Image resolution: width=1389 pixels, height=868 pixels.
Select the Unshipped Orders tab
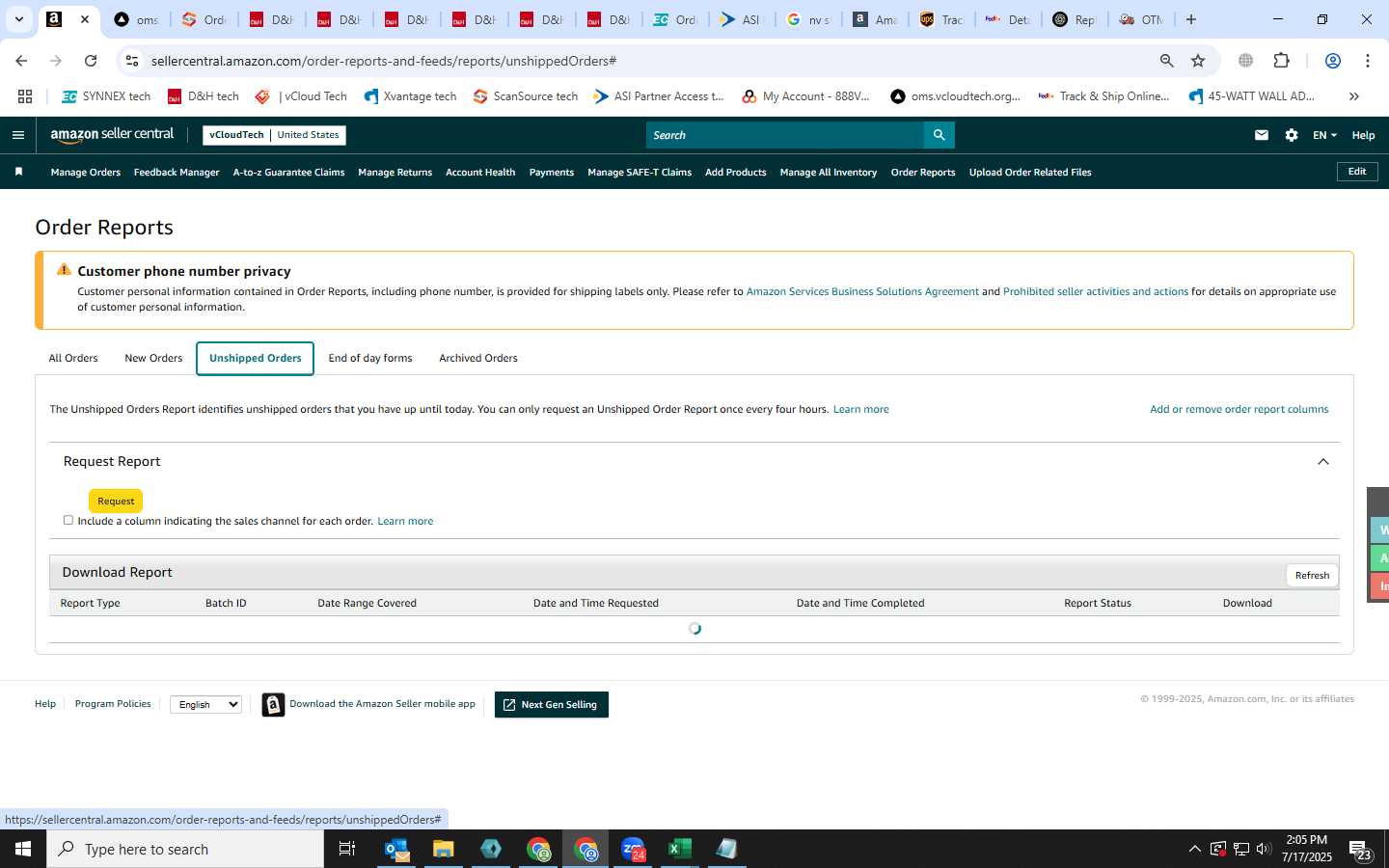point(255,358)
